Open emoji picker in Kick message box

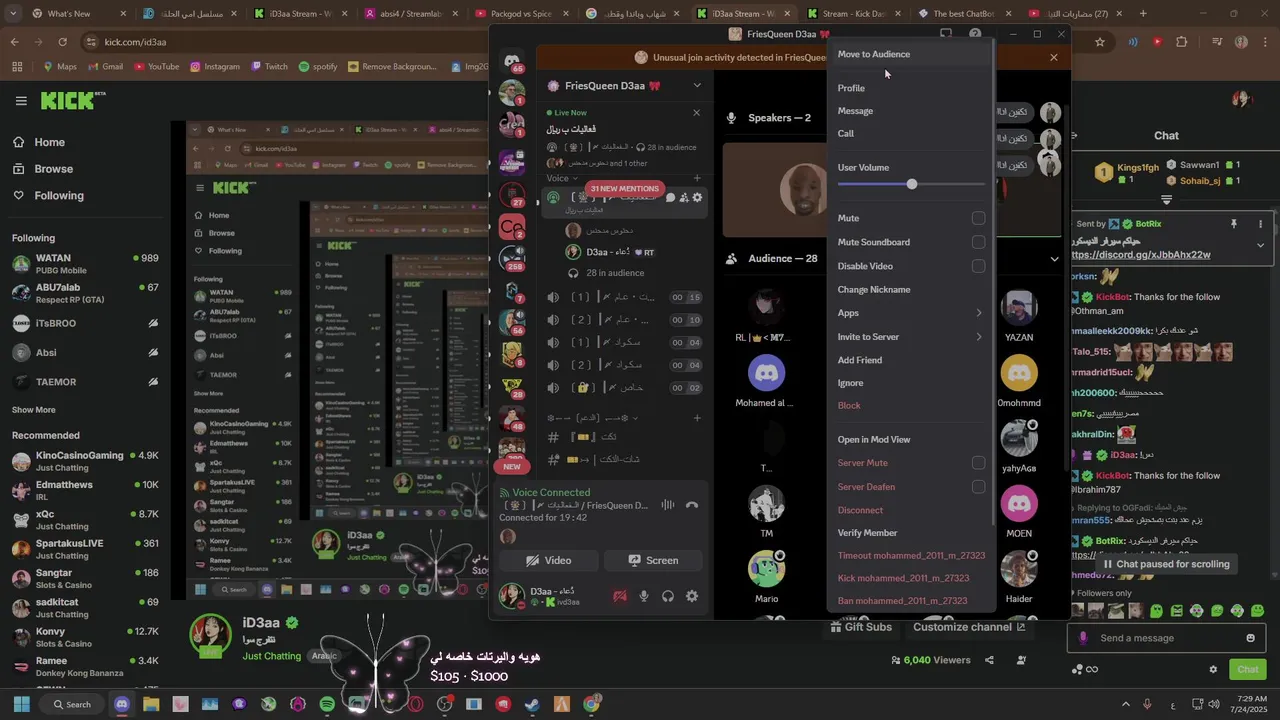click(1250, 638)
